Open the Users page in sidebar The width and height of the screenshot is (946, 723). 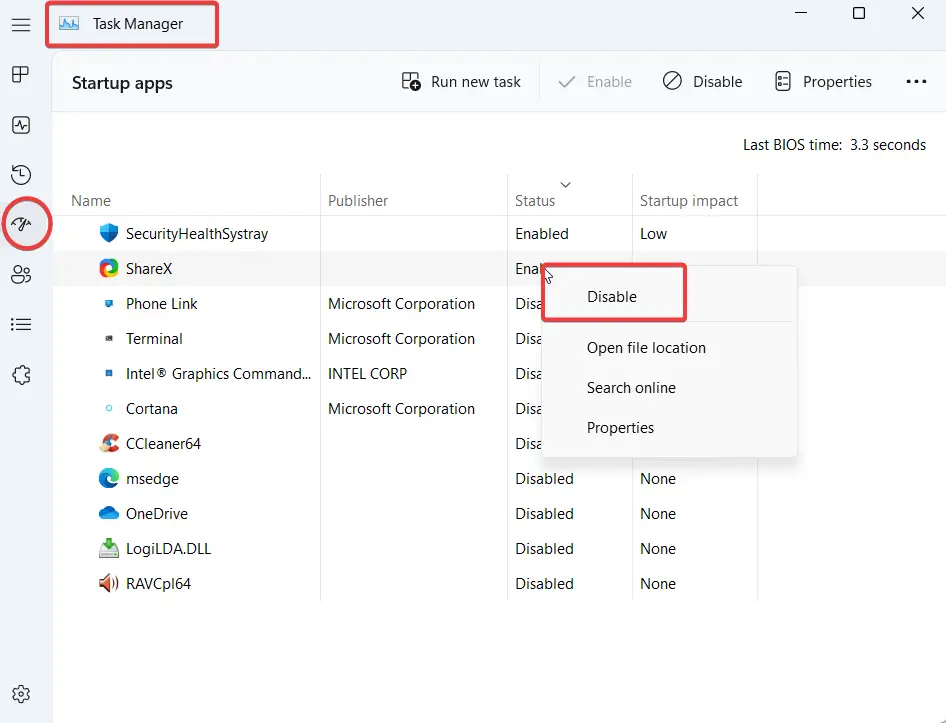(x=21, y=275)
